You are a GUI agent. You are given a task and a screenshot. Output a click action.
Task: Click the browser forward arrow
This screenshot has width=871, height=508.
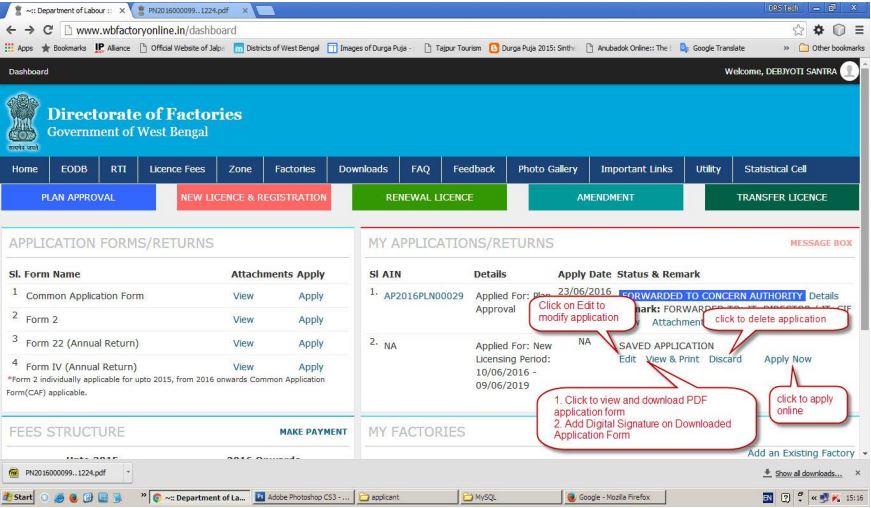click(x=29, y=30)
